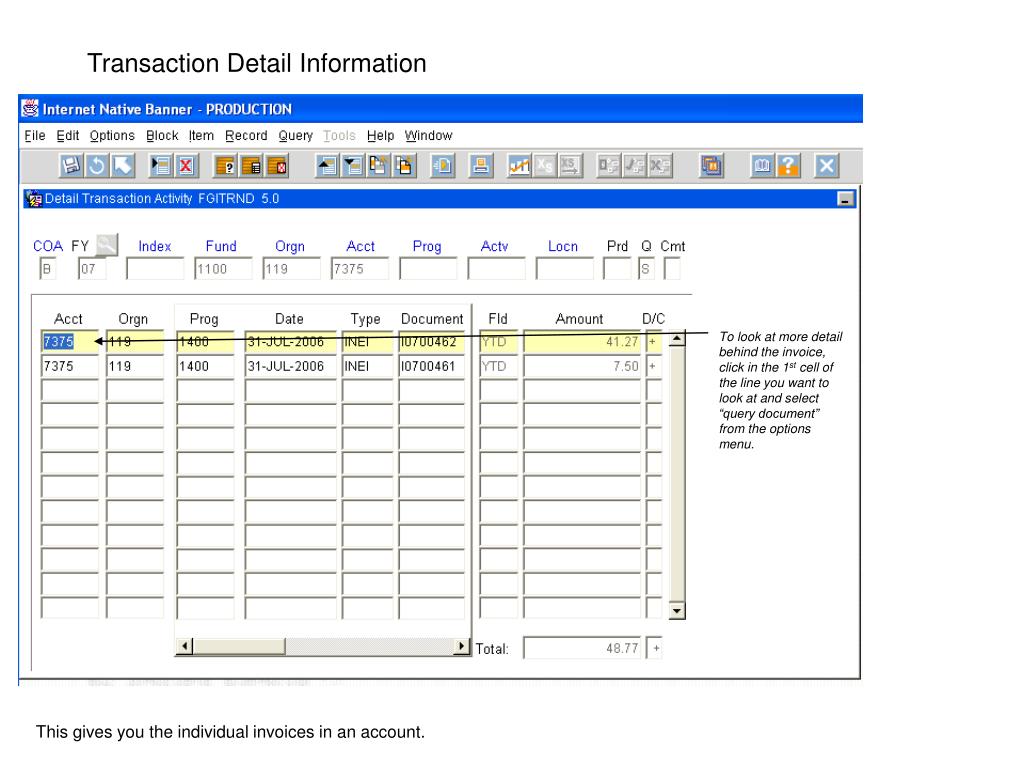Click second row Prog cell 1400
1024x768 pixels.
point(205,366)
